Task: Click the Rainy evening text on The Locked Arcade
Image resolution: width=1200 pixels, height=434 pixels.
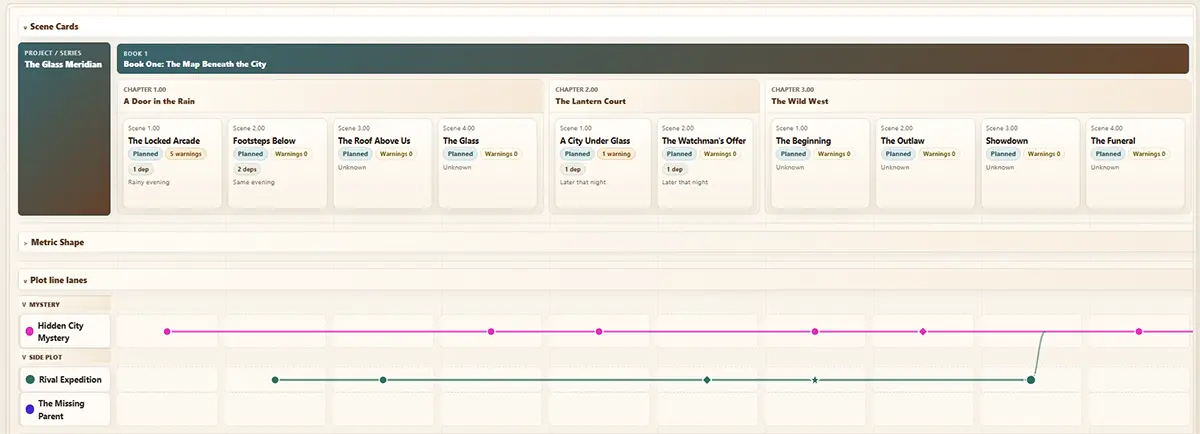Action: tap(149, 182)
